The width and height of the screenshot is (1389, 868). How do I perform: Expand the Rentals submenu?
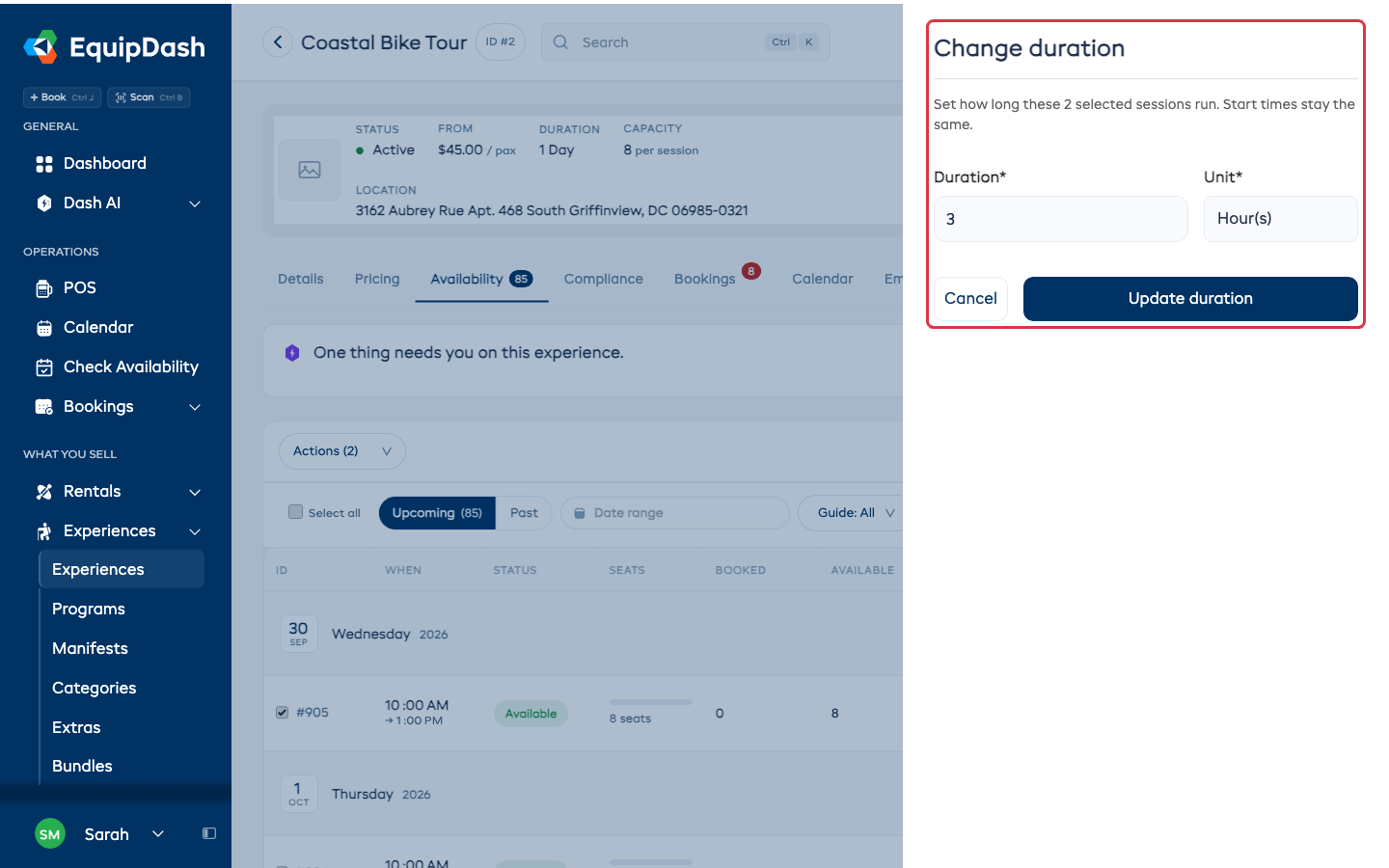[195, 492]
